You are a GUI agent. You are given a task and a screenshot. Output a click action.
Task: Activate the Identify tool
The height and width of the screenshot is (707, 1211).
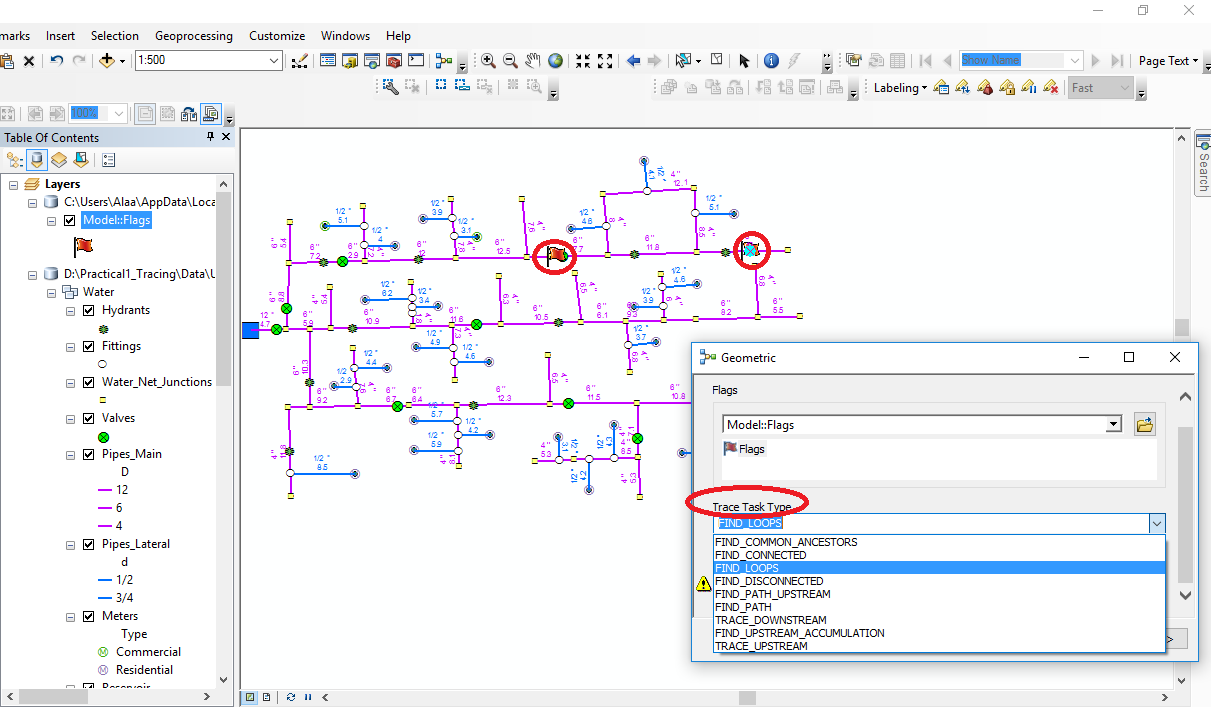click(x=771, y=61)
